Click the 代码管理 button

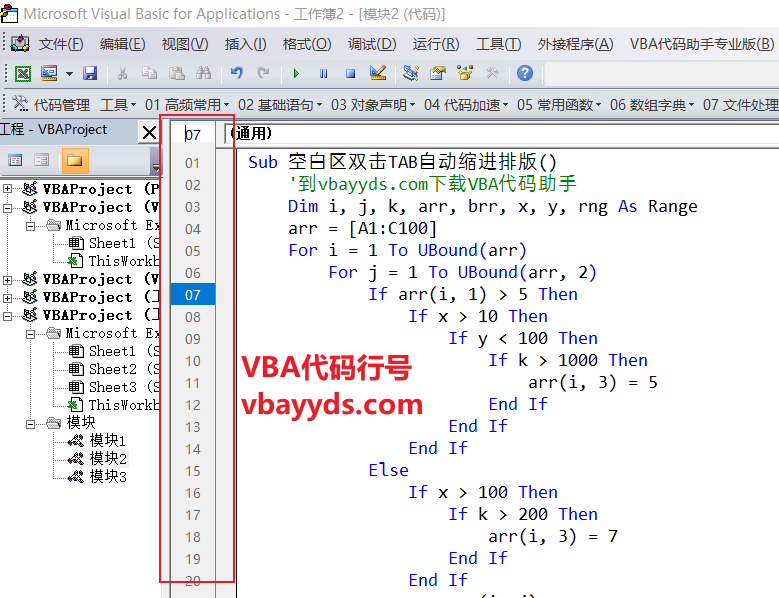(x=51, y=105)
